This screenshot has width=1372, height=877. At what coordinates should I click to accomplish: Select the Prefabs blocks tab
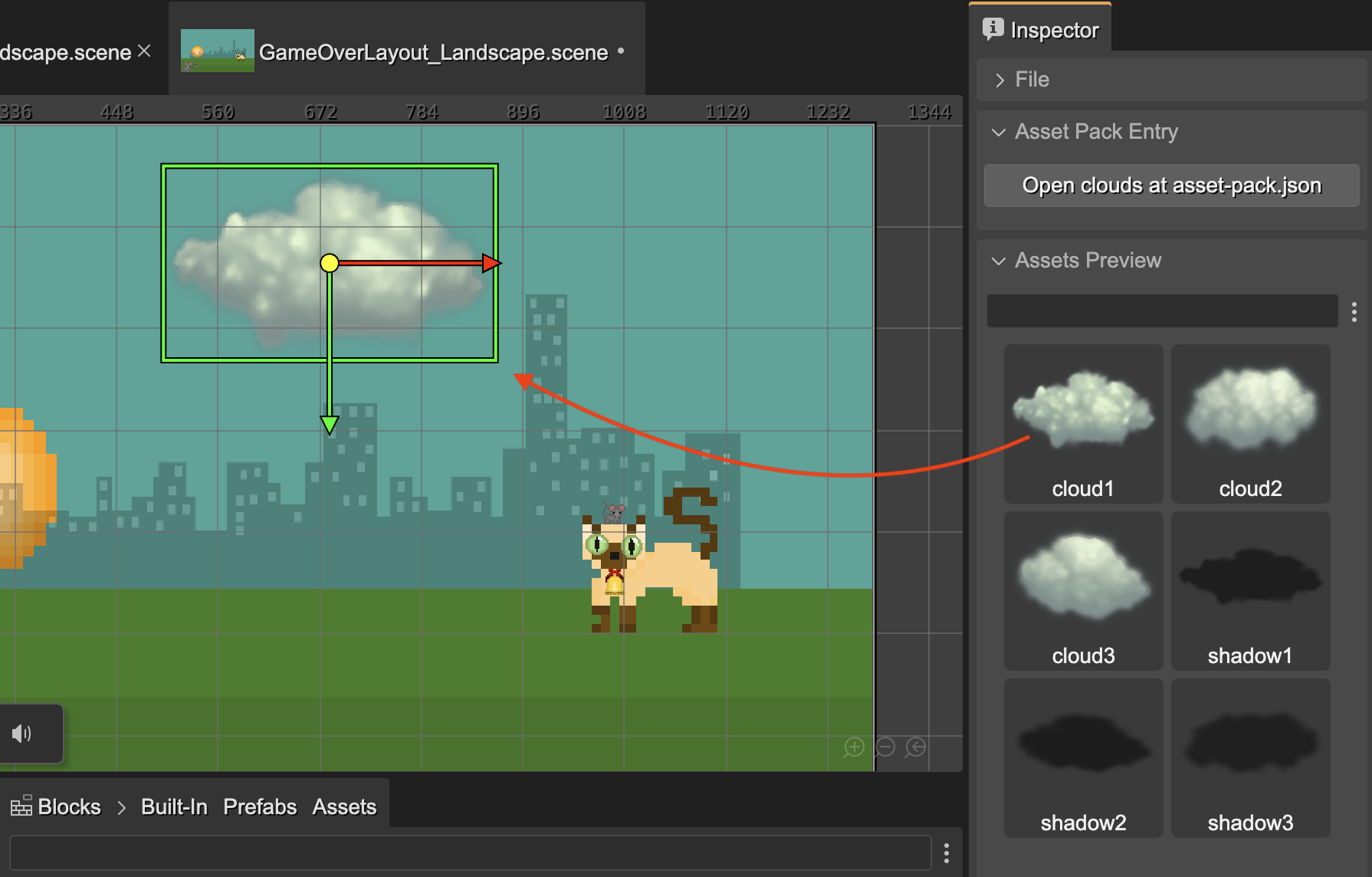point(260,806)
